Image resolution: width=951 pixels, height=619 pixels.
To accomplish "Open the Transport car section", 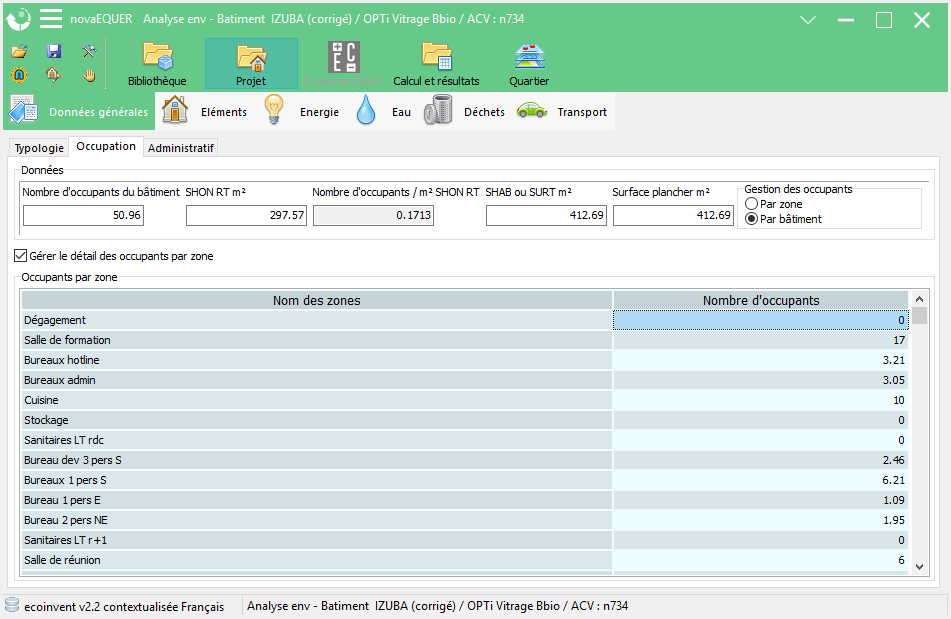I will click(x=562, y=111).
